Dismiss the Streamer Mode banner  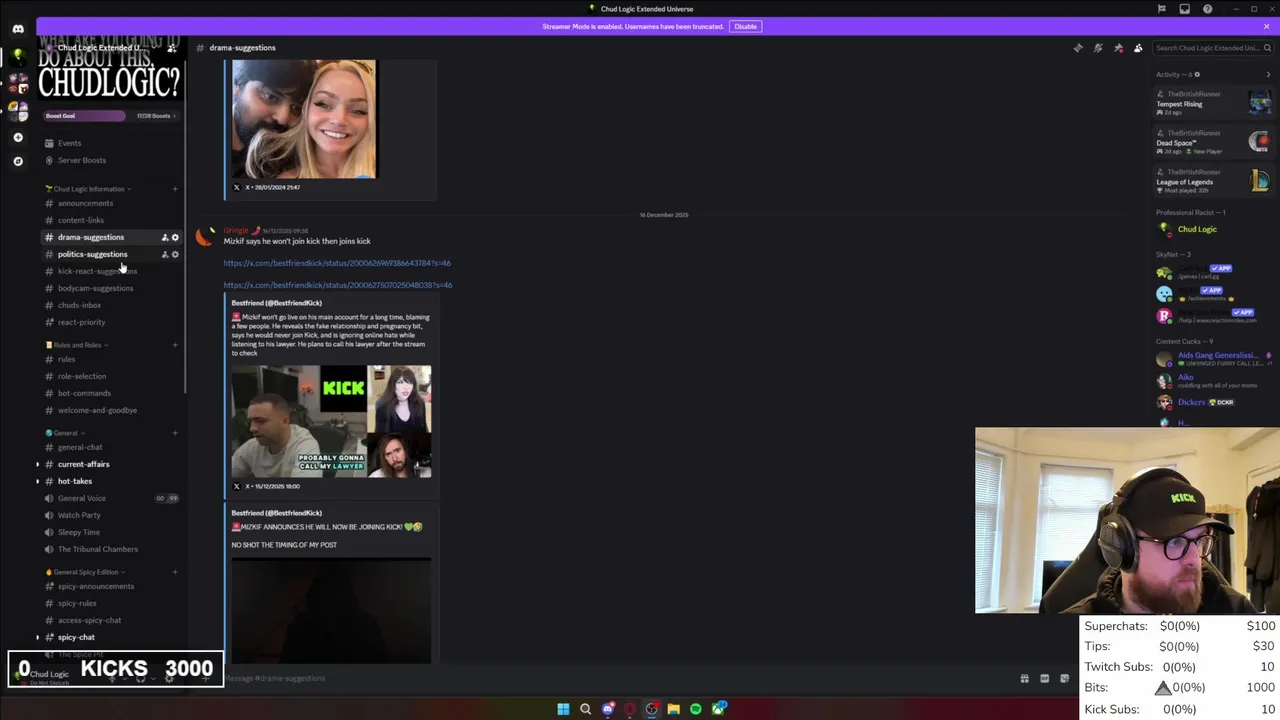coord(1267,26)
